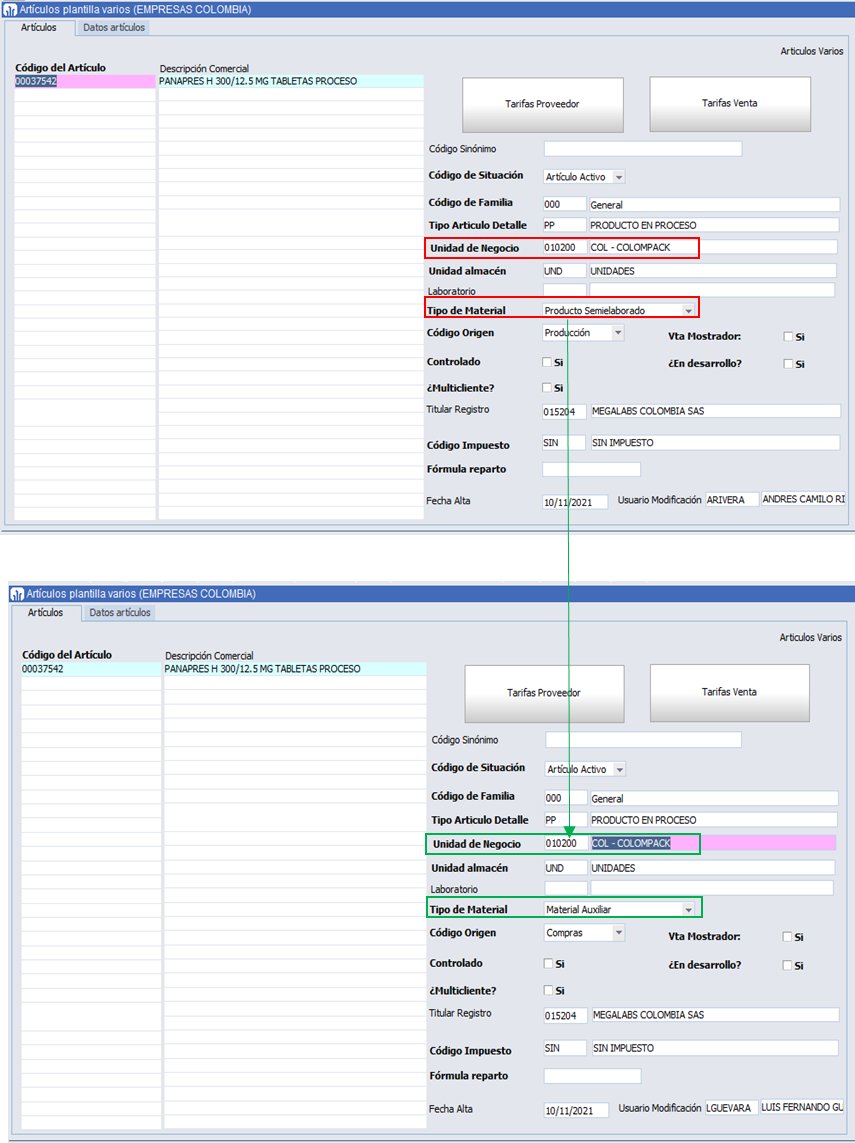
Task: Click Código Sinónimo field in upper window
Action: [643, 149]
